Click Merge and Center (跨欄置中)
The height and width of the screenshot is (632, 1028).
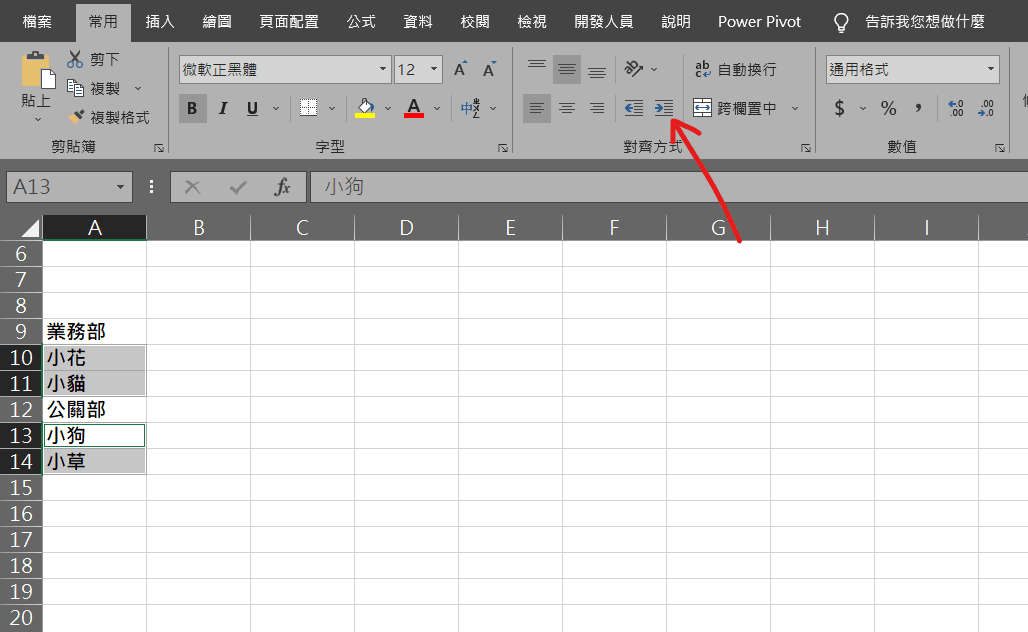pos(735,108)
